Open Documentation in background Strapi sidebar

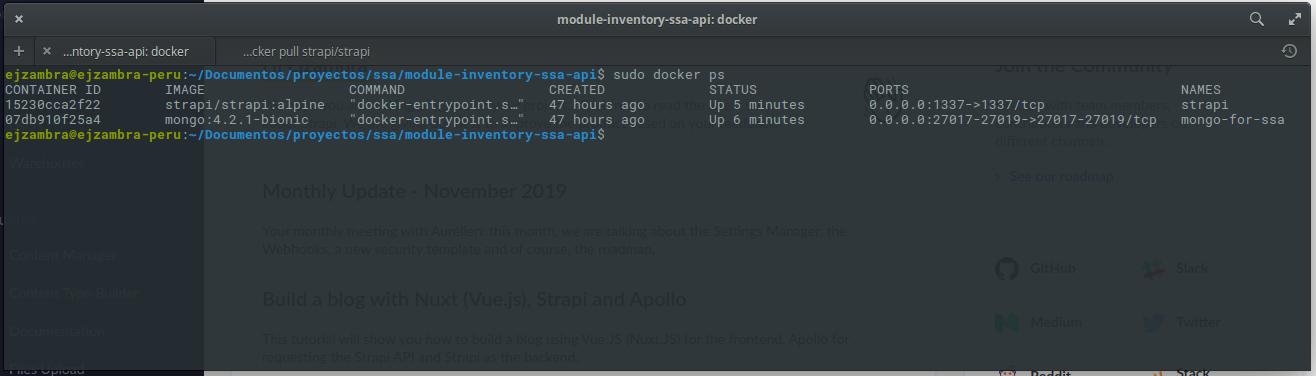[x=57, y=331]
